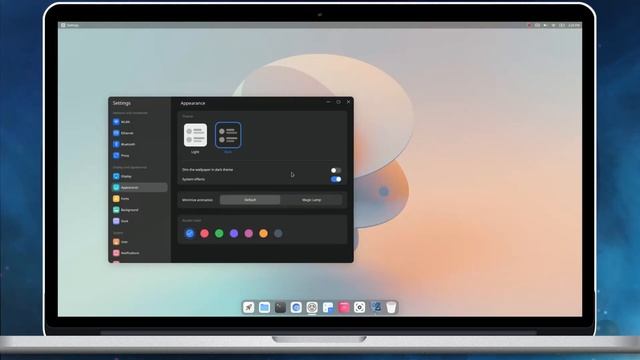Viewport: 640px width, 360px height.
Task: Maximize the Settings window
Action: click(x=338, y=102)
